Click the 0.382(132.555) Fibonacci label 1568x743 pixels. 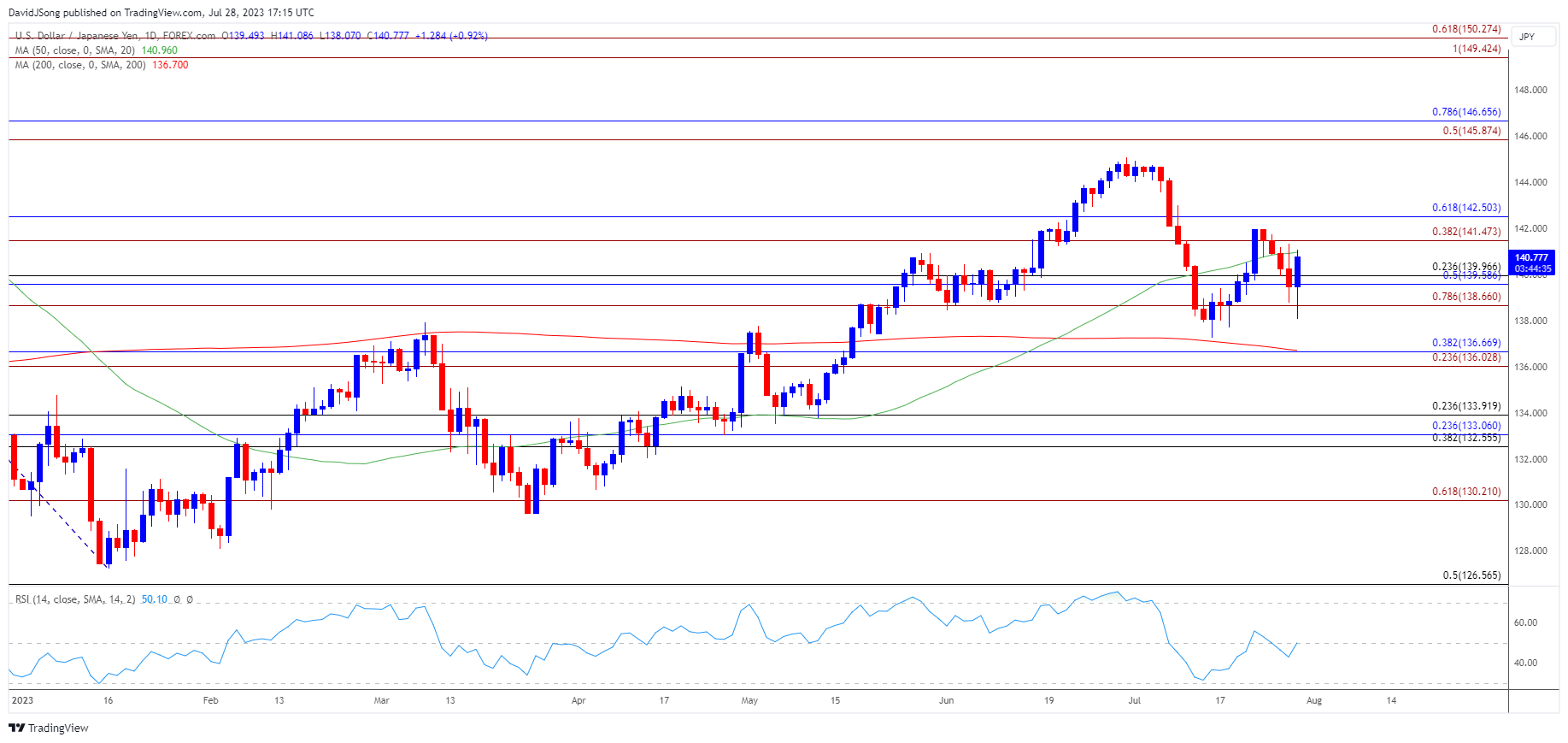1466,438
